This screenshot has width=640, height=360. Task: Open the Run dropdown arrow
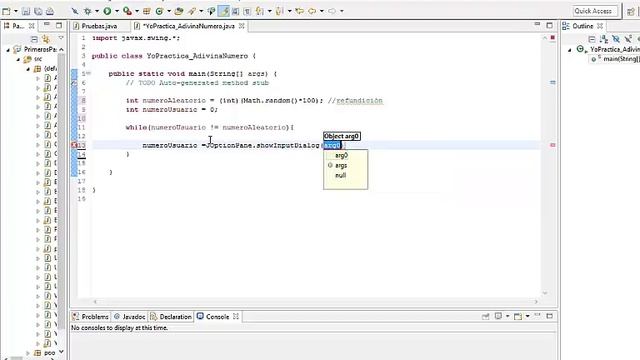(117, 11)
